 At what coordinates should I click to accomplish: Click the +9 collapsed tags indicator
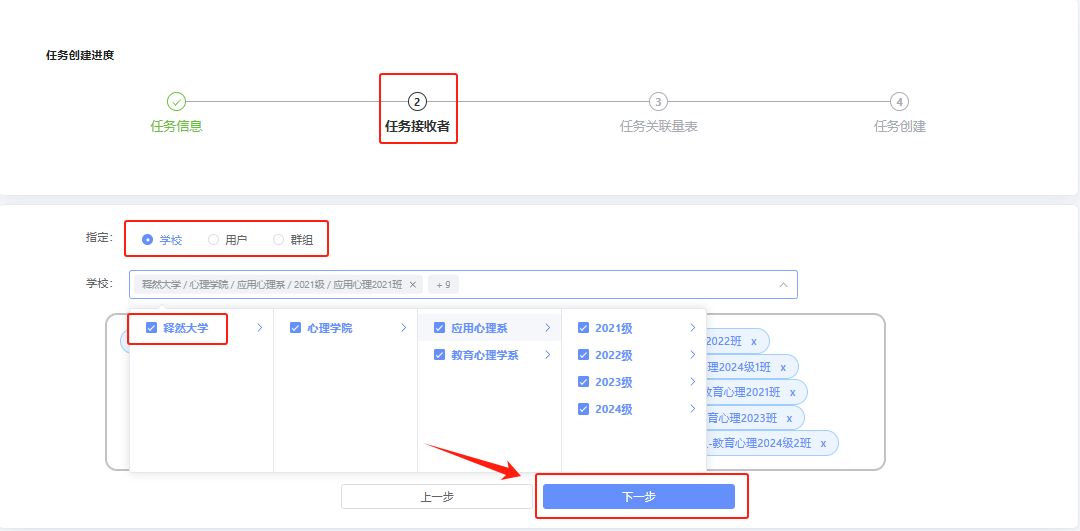[443, 284]
